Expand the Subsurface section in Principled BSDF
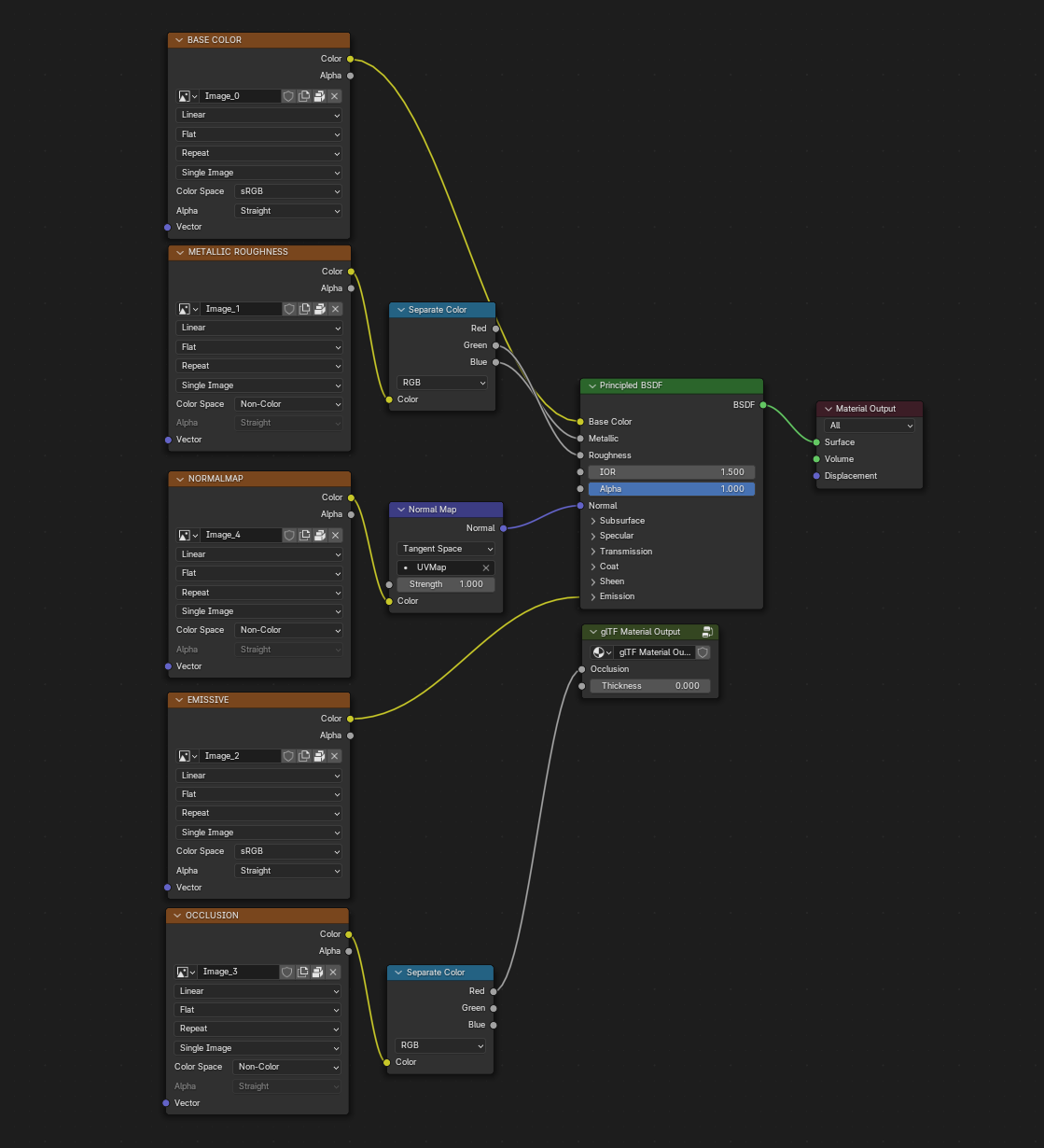The width and height of the screenshot is (1044, 1148). pyautogui.click(x=619, y=520)
